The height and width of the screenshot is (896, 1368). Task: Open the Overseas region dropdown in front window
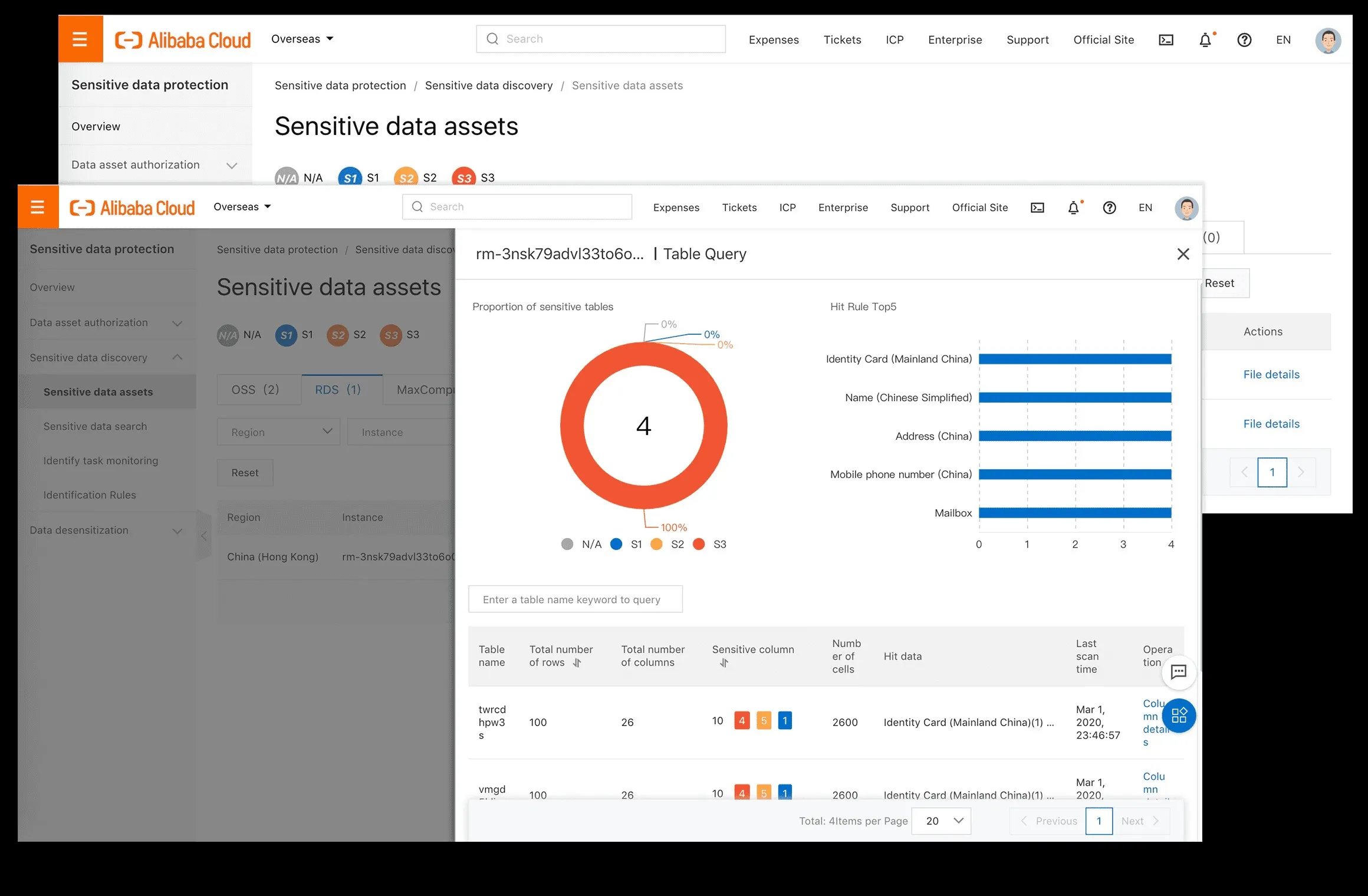pyautogui.click(x=242, y=207)
